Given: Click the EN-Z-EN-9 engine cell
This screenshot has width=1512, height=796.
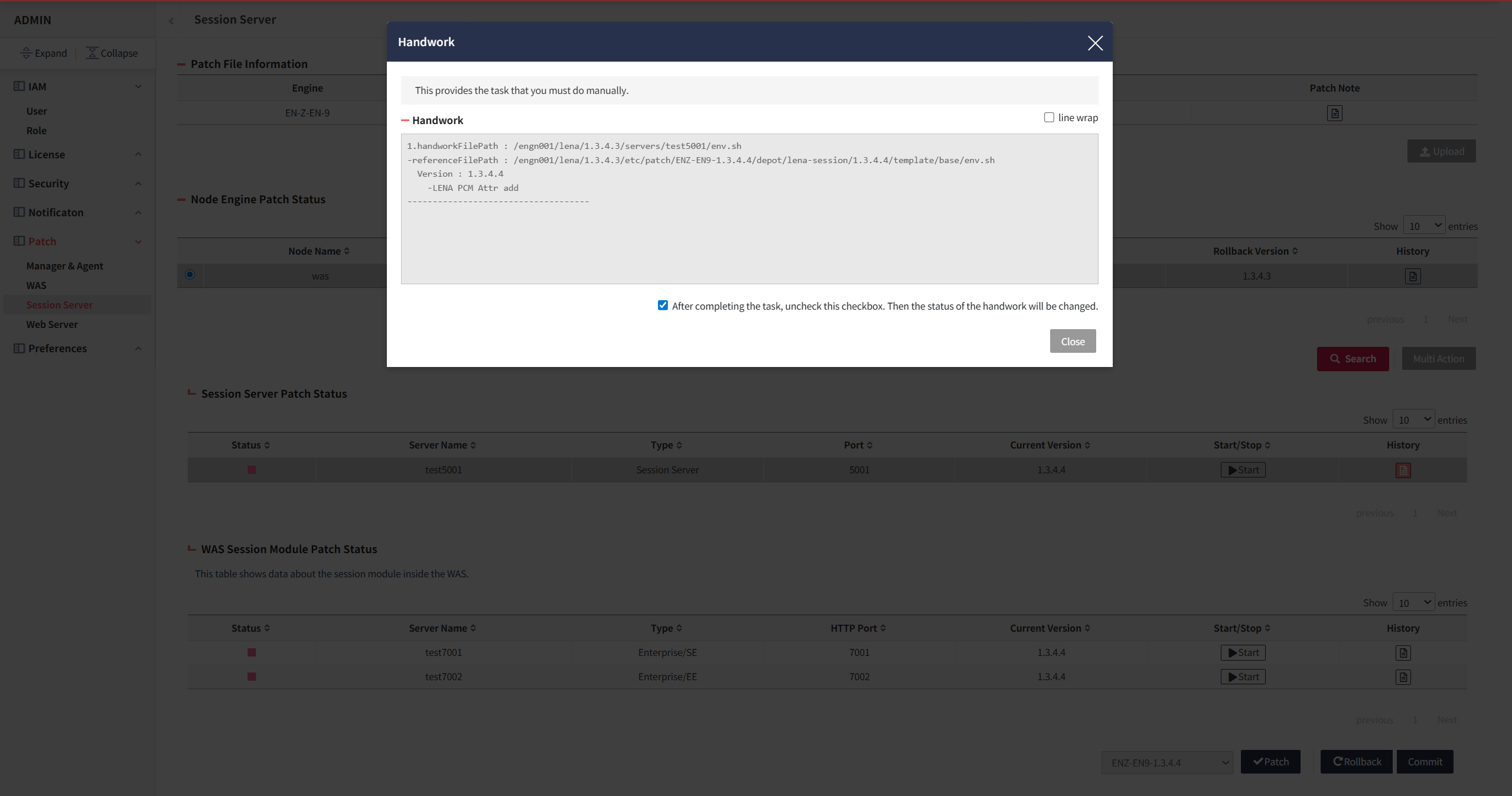Looking at the screenshot, I should click(x=307, y=113).
